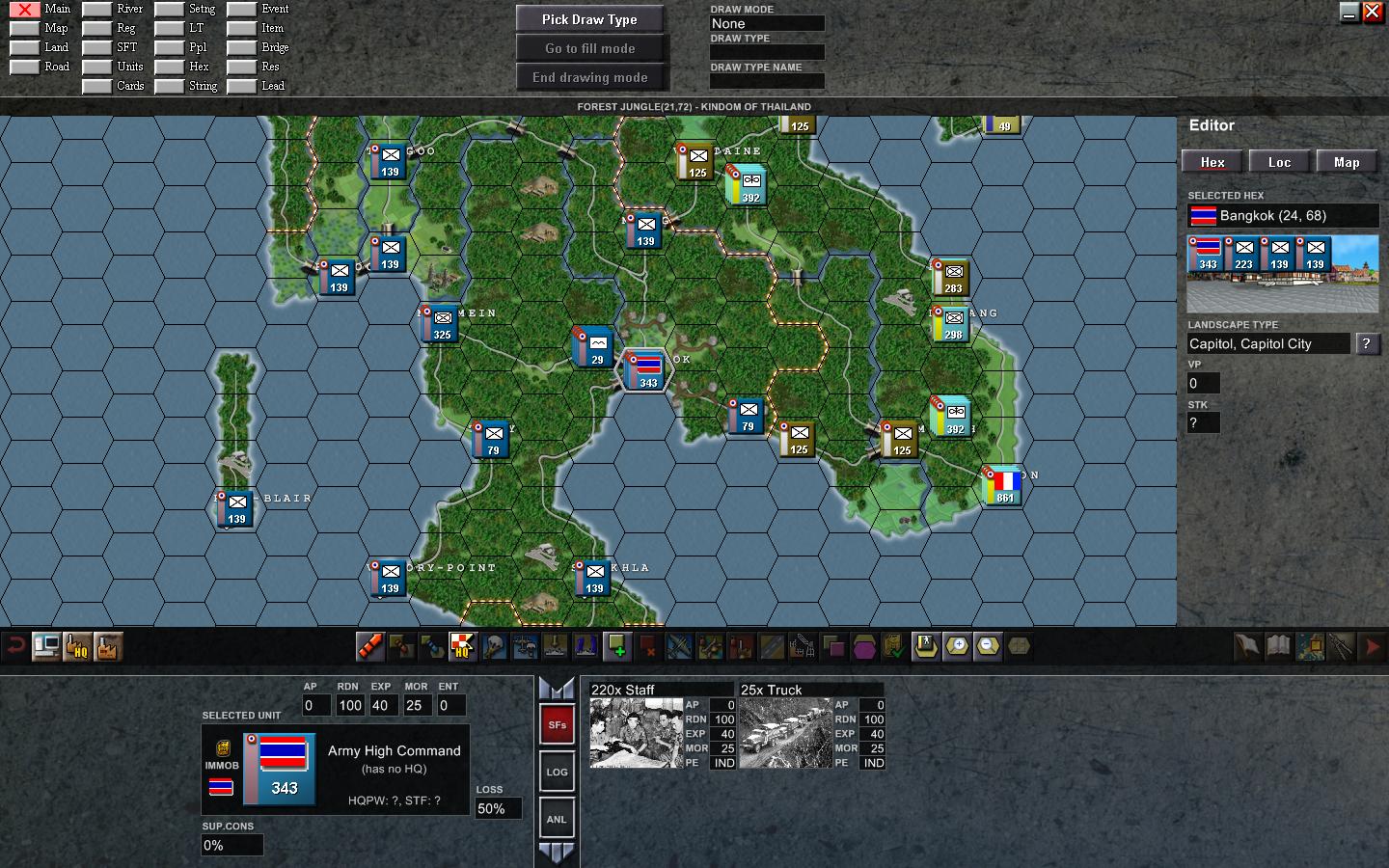1389x868 pixels.
Task: Open the zoom-in hex tool
Action: click(957, 647)
